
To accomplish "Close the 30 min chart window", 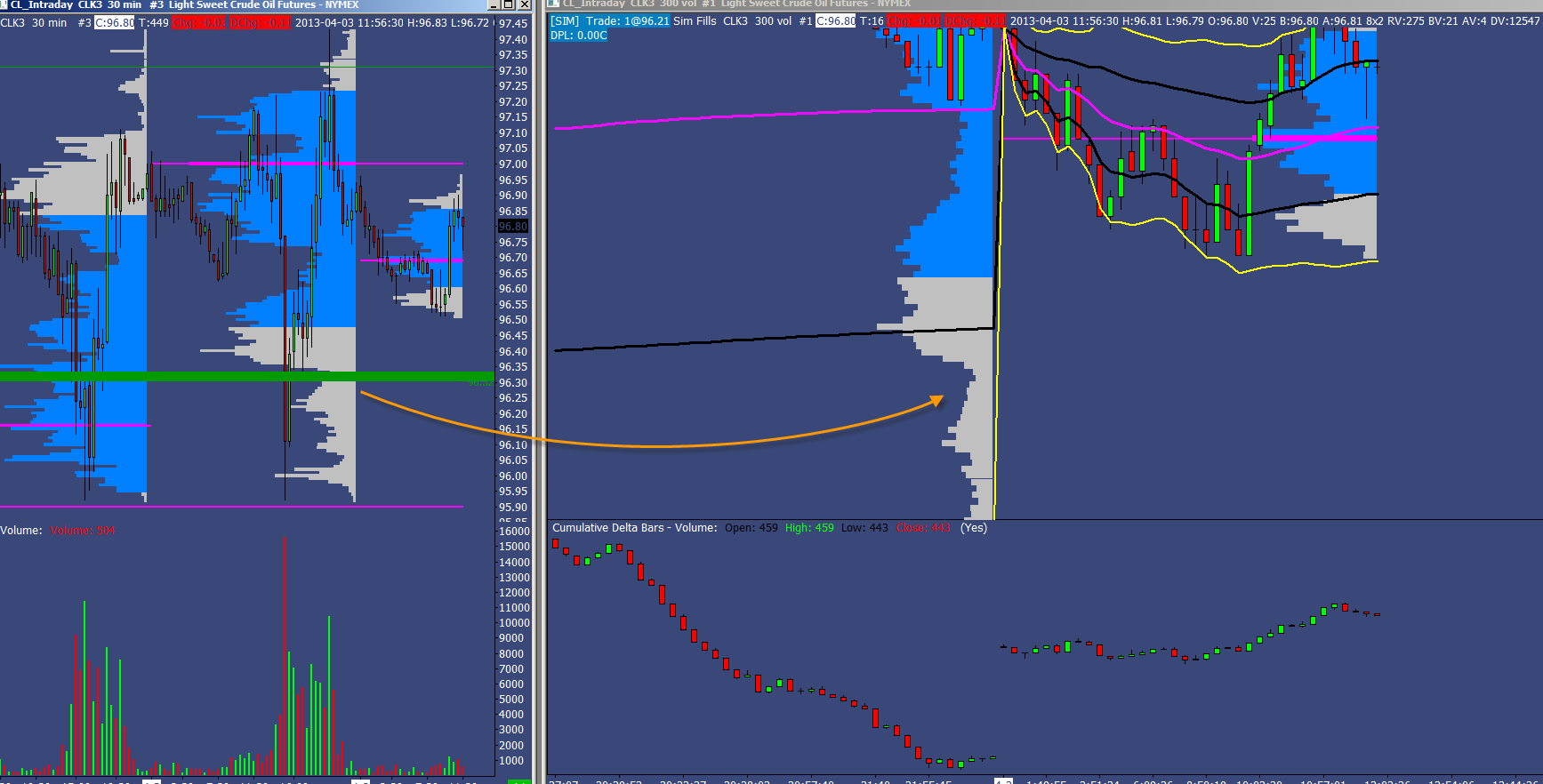I will pos(524,4).
